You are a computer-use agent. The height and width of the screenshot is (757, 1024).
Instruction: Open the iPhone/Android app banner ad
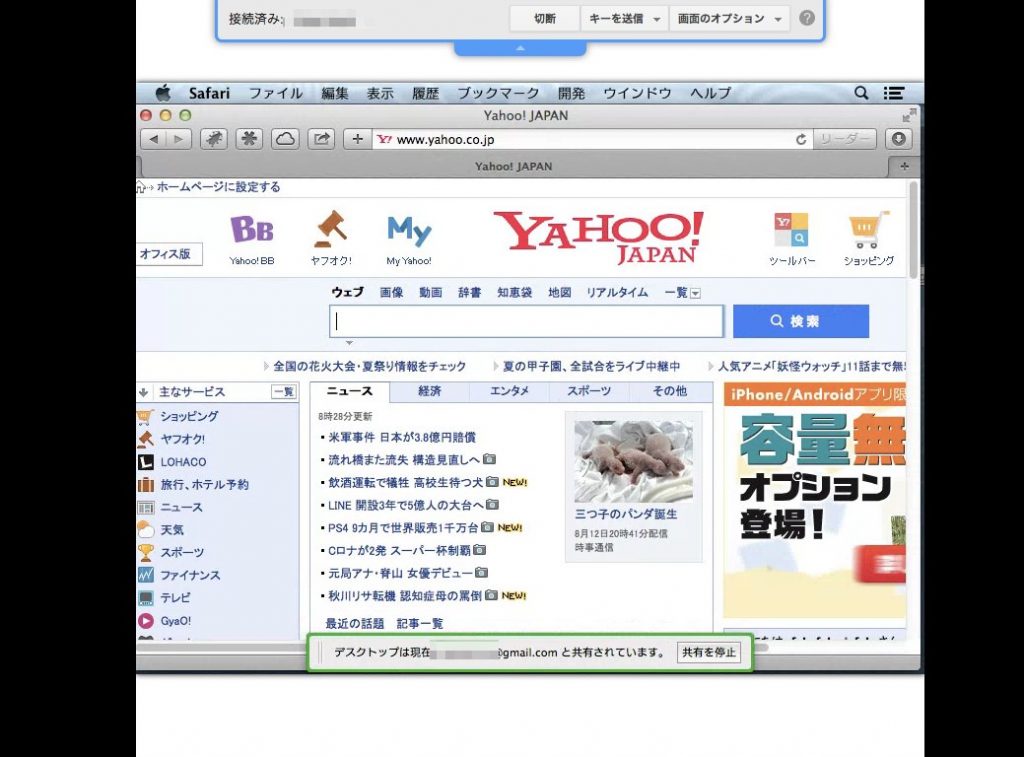814,500
